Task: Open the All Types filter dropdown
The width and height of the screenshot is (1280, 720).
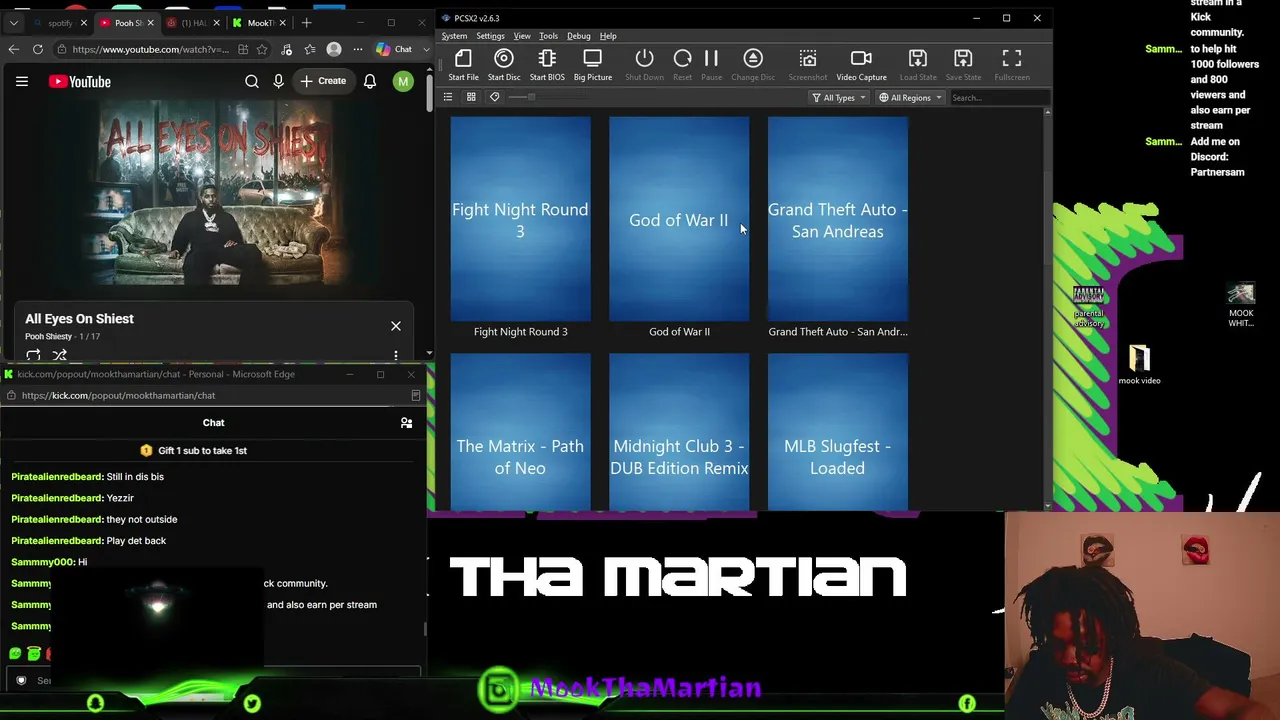Action: click(x=838, y=97)
